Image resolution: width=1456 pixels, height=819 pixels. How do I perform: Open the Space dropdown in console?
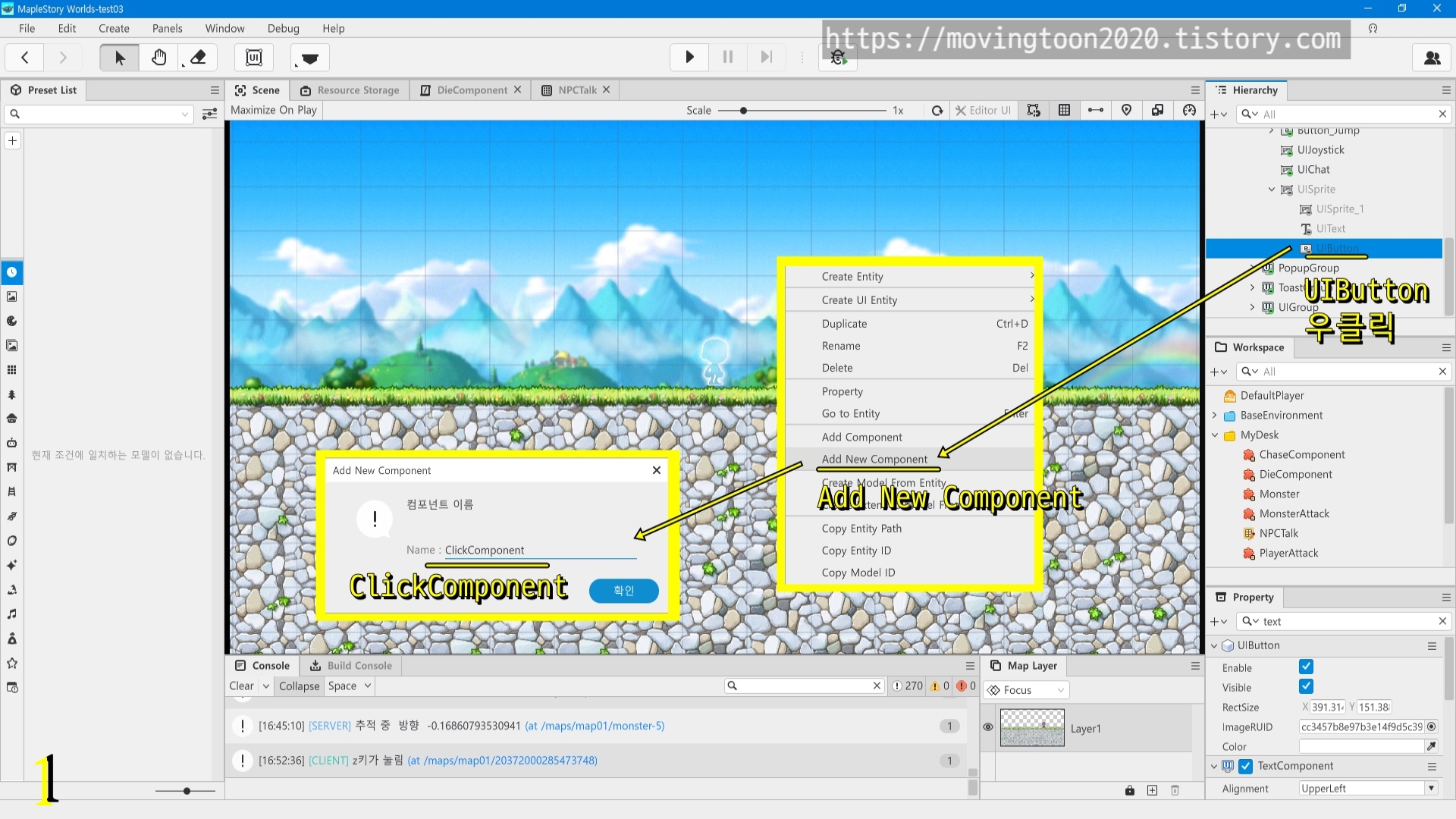click(x=349, y=686)
